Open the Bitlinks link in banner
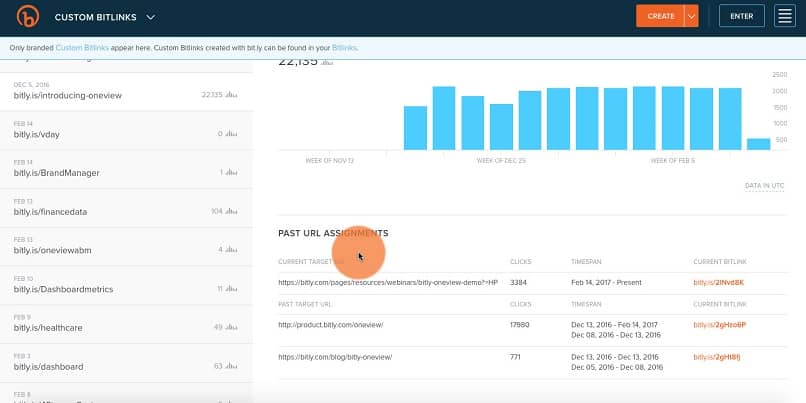This screenshot has height=403, width=806. pos(344,48)
